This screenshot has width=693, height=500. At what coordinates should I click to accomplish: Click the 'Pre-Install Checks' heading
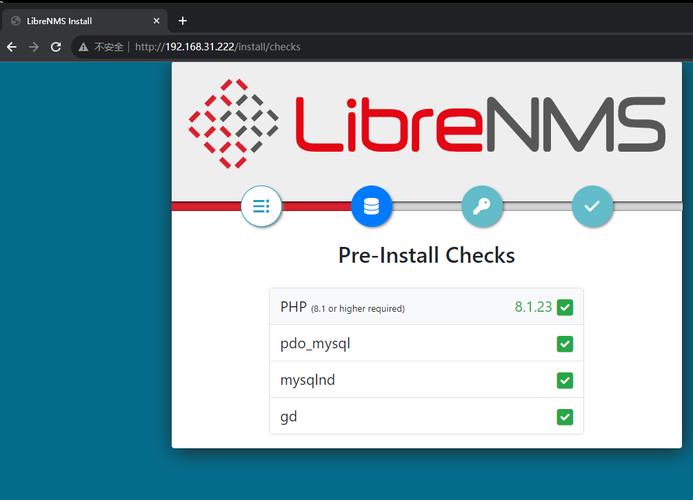[426, 255]
